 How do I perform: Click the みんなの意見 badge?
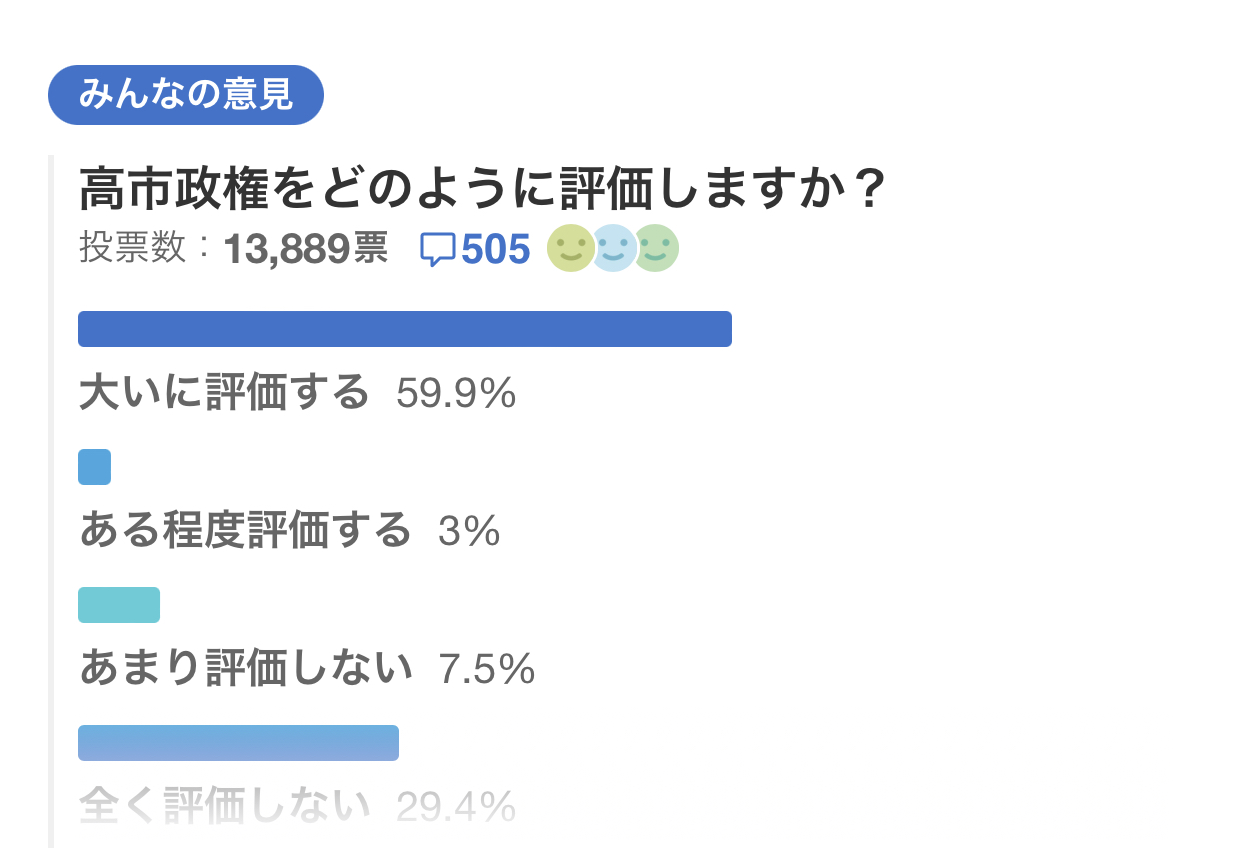(186, 95)
